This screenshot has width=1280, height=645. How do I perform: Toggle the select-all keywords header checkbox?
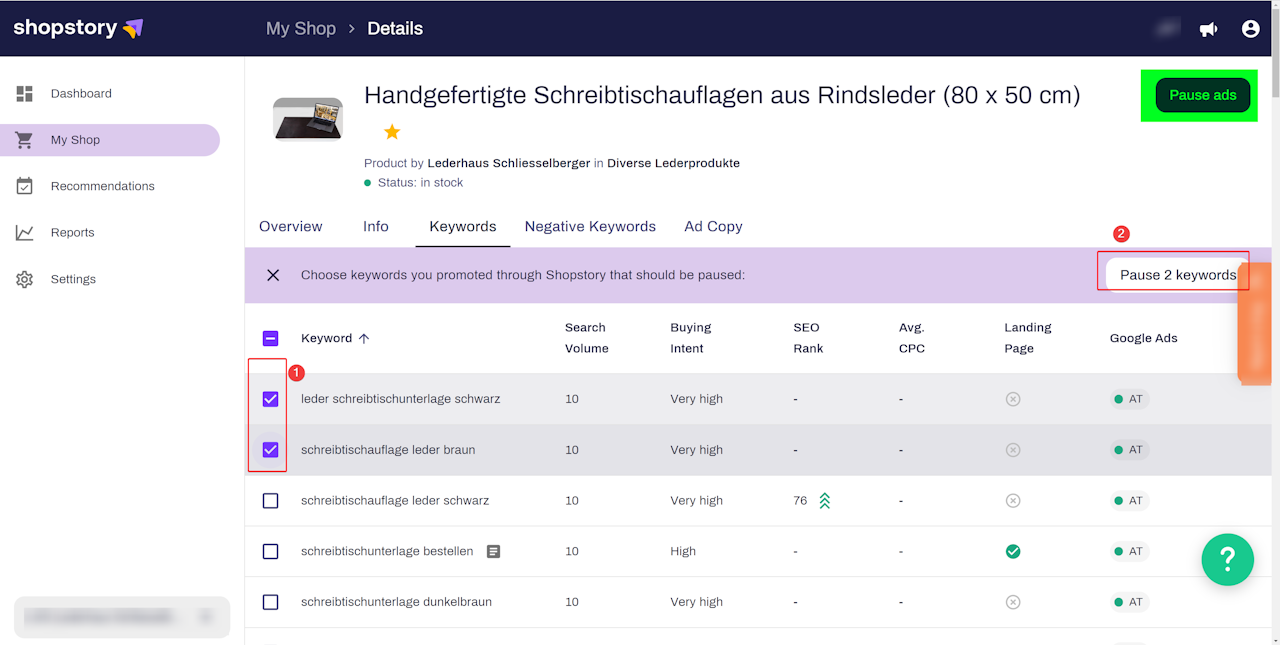click(x=270, y=339)
